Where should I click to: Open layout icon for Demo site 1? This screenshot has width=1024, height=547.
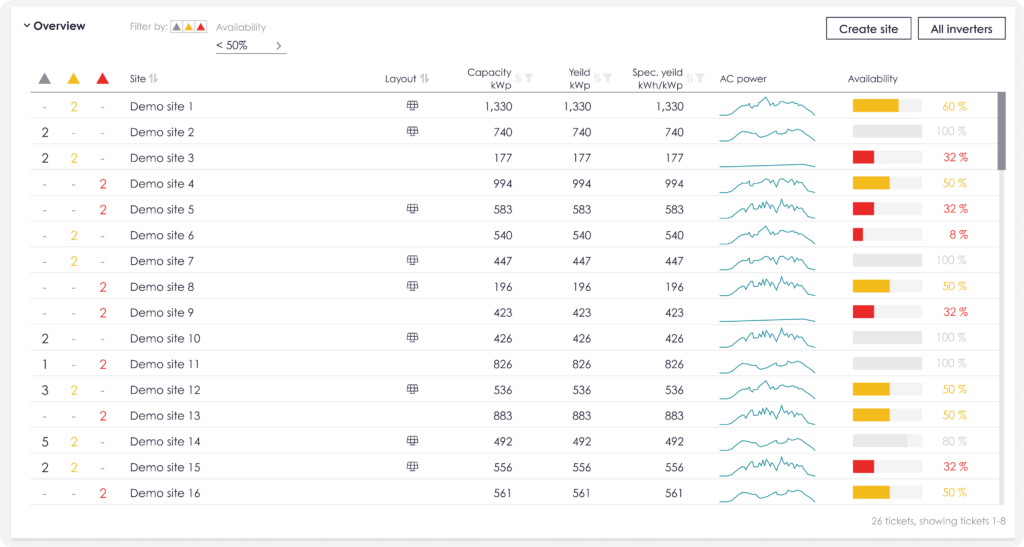click(412, 106)
